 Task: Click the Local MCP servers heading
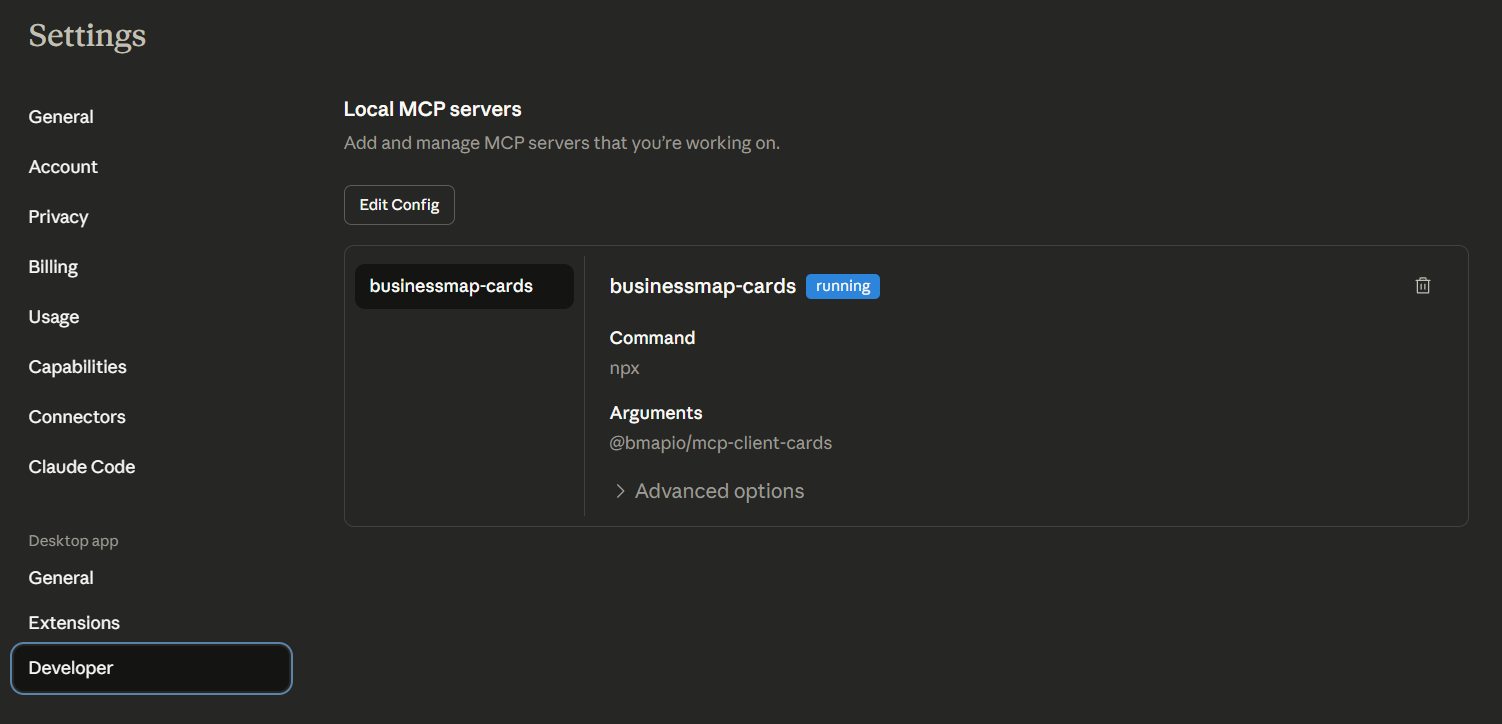tap(432, 109)
